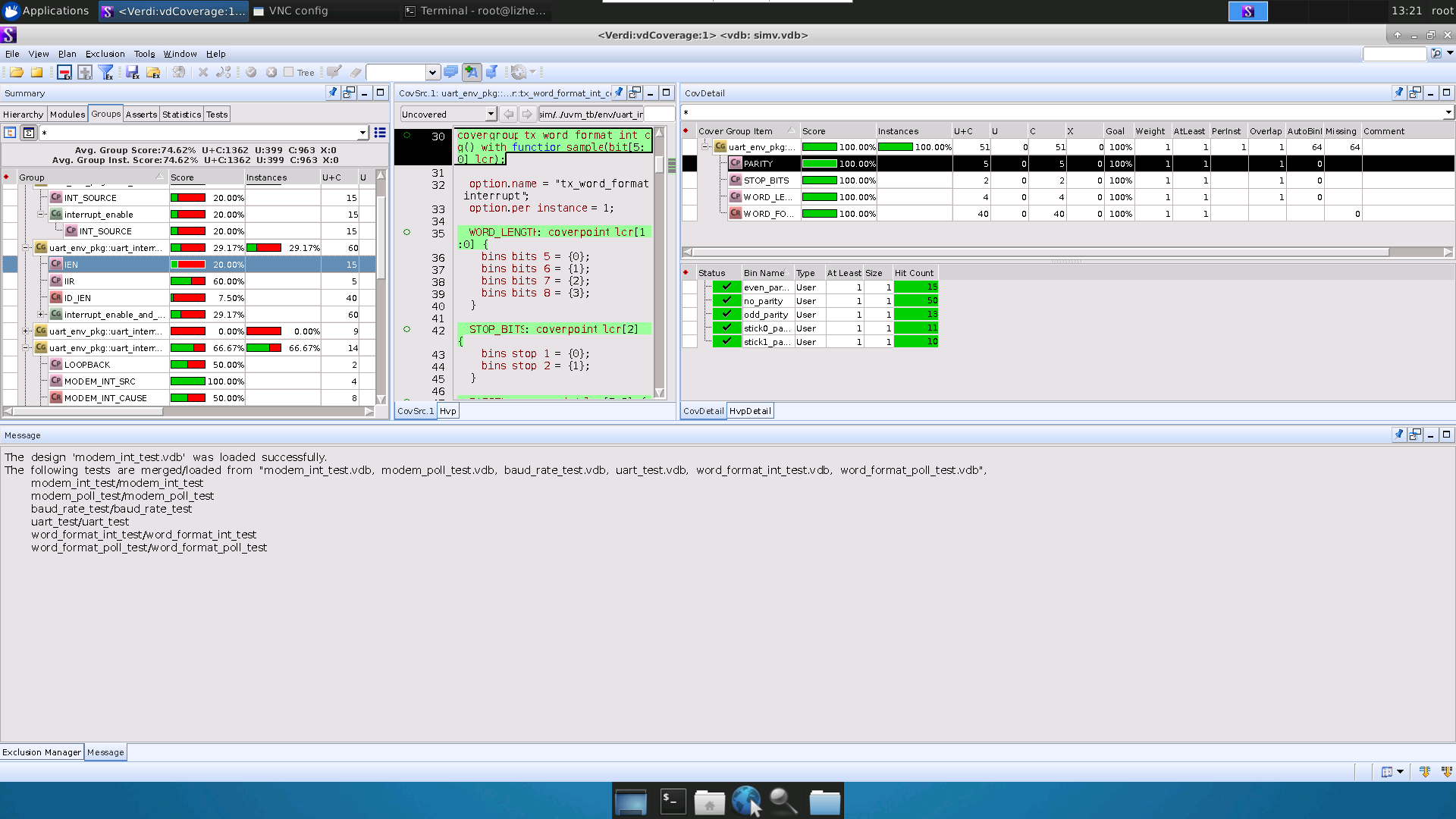Click the column list icon in Summary

coord(380,133)
